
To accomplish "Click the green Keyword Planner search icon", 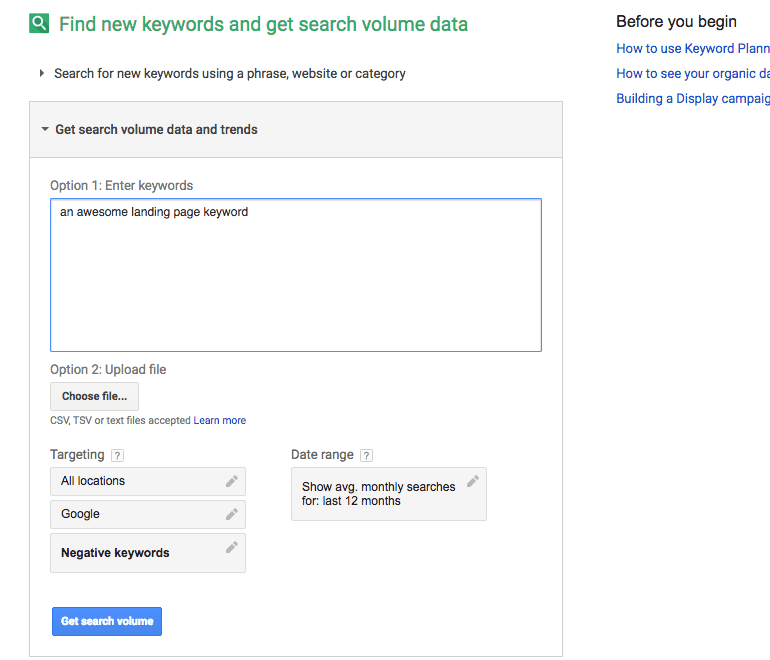I will tap(39, 24).
